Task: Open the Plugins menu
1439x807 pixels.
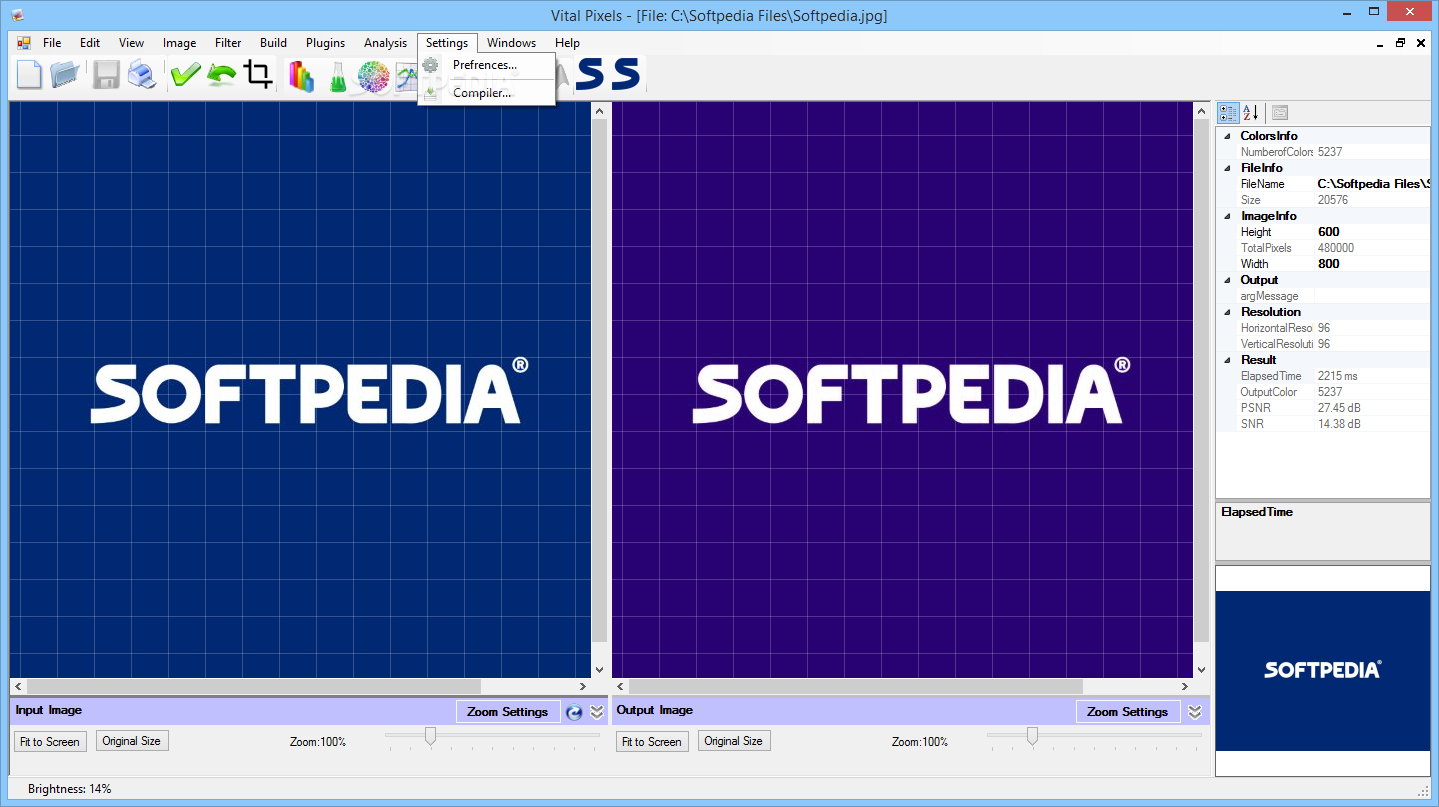Action: [325, 43]
